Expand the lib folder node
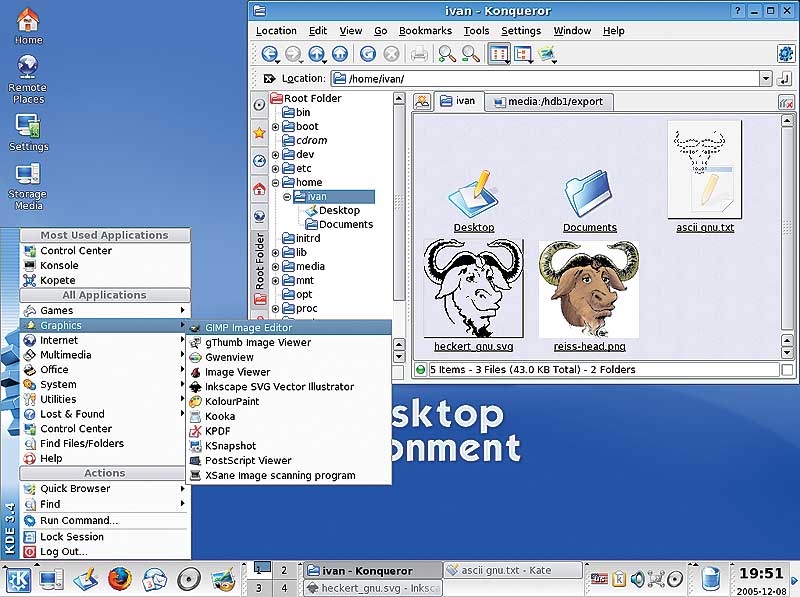Screen dimensions: 800x597 tap(276, 253)
